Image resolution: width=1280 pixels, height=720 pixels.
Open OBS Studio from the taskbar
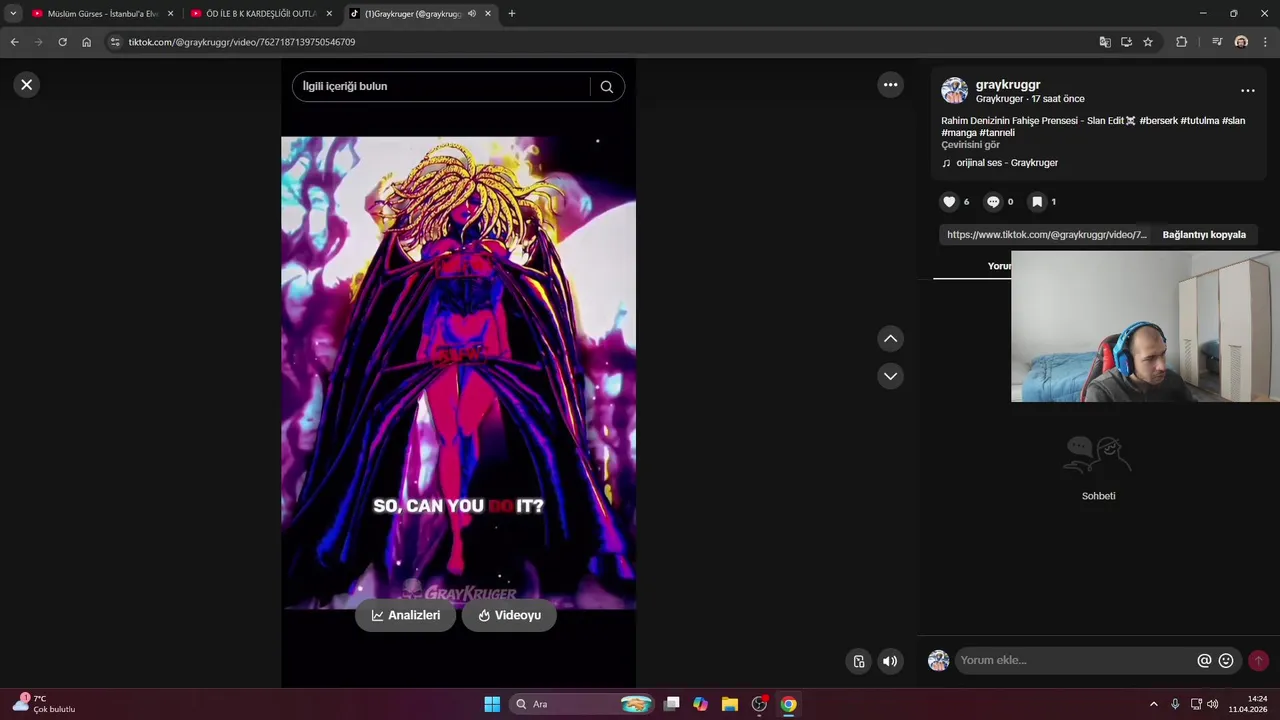tap(759, 704)
